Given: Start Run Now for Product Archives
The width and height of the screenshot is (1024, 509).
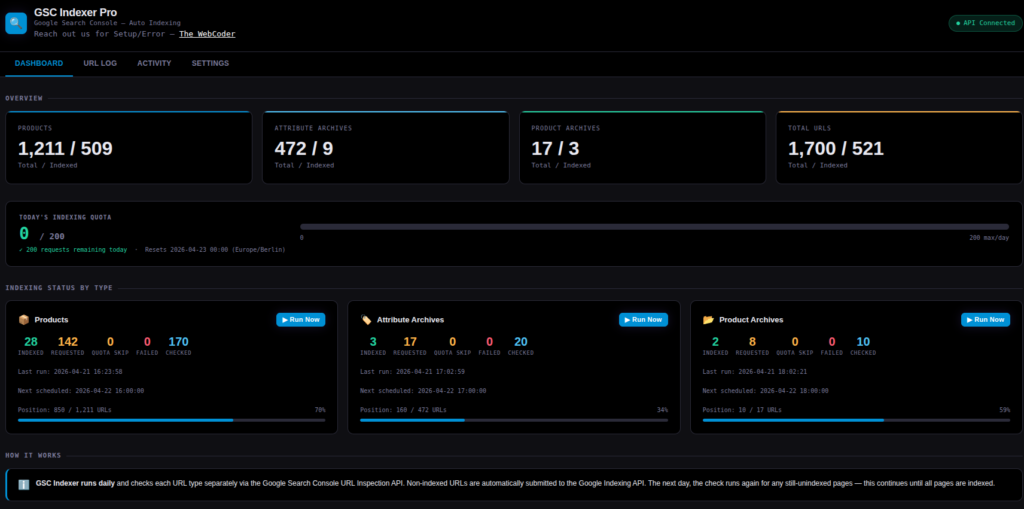Looking at the screenshot, I should 985,320.
